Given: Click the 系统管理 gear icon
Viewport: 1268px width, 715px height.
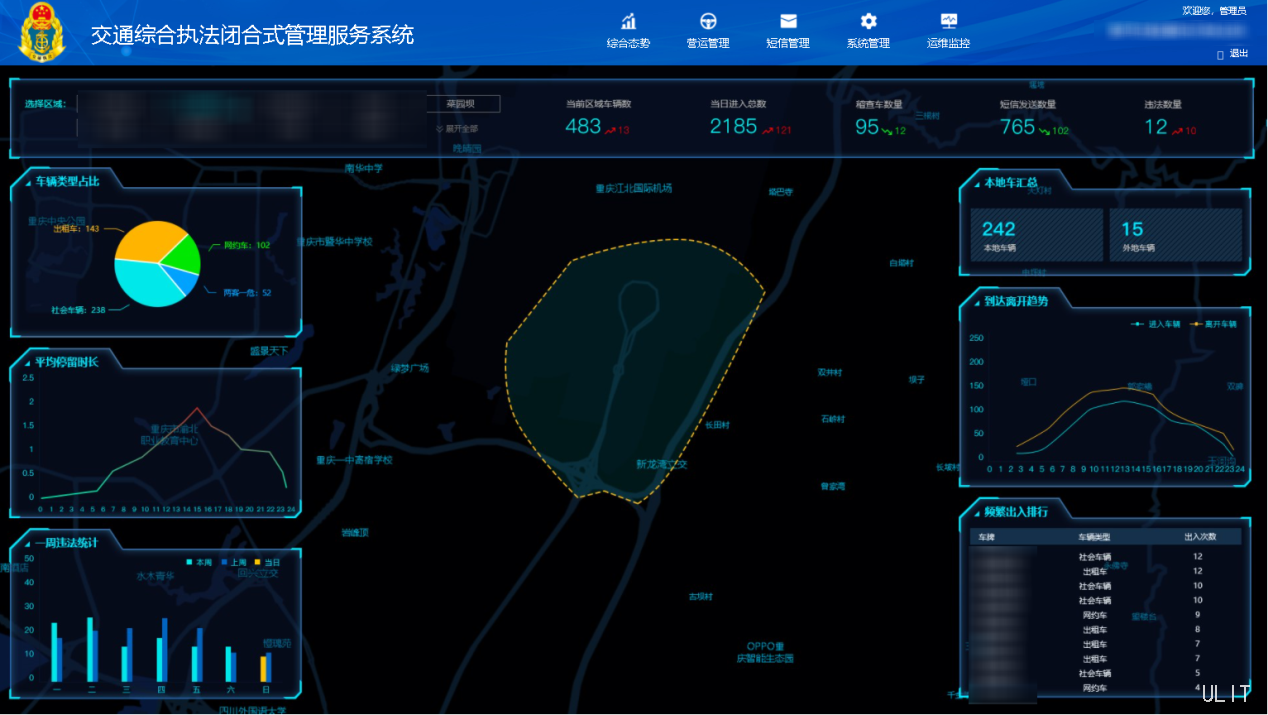Looking at the screenshot, I should pyautogui.click(x=866, y=23).
